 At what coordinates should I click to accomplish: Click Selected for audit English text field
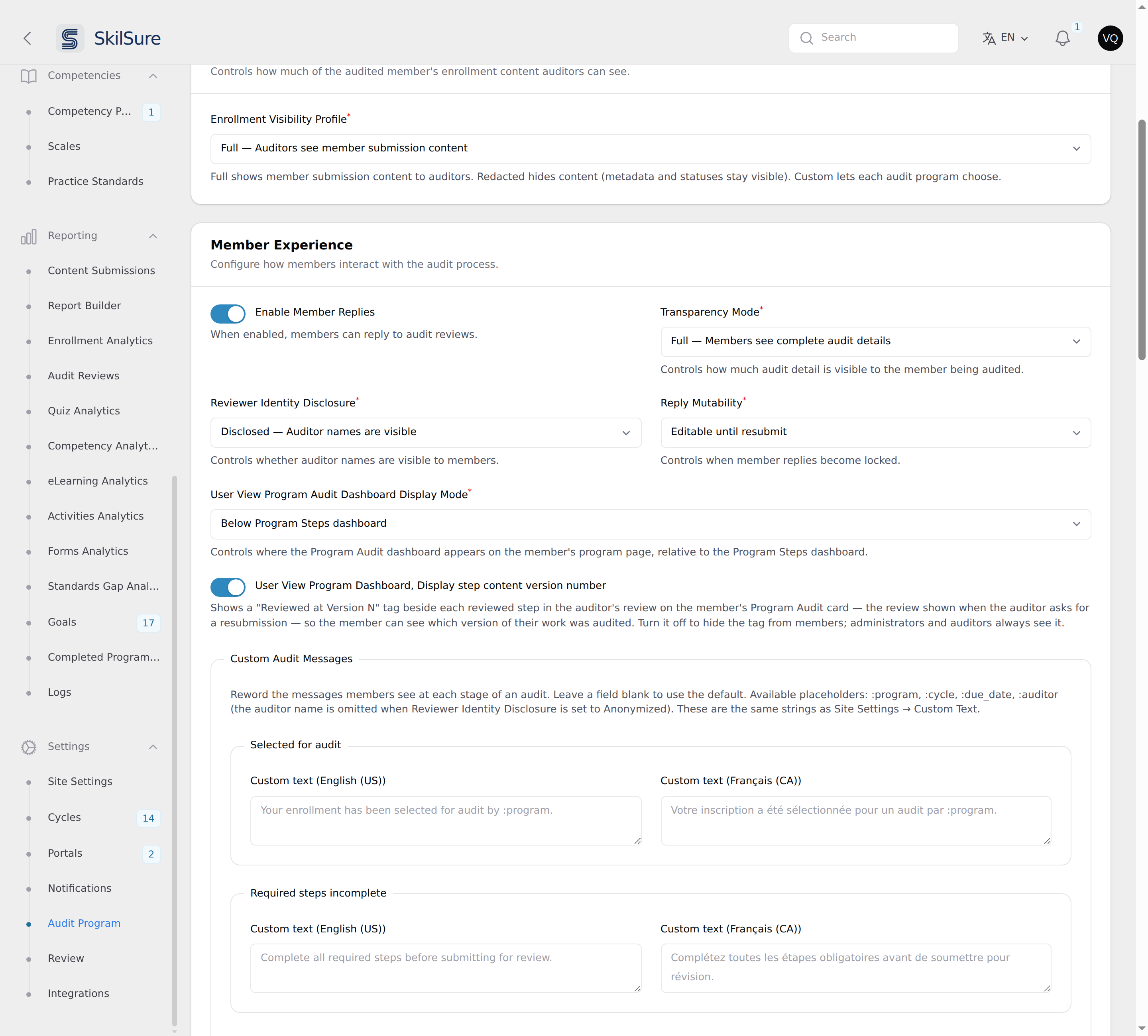coord(445,820)
